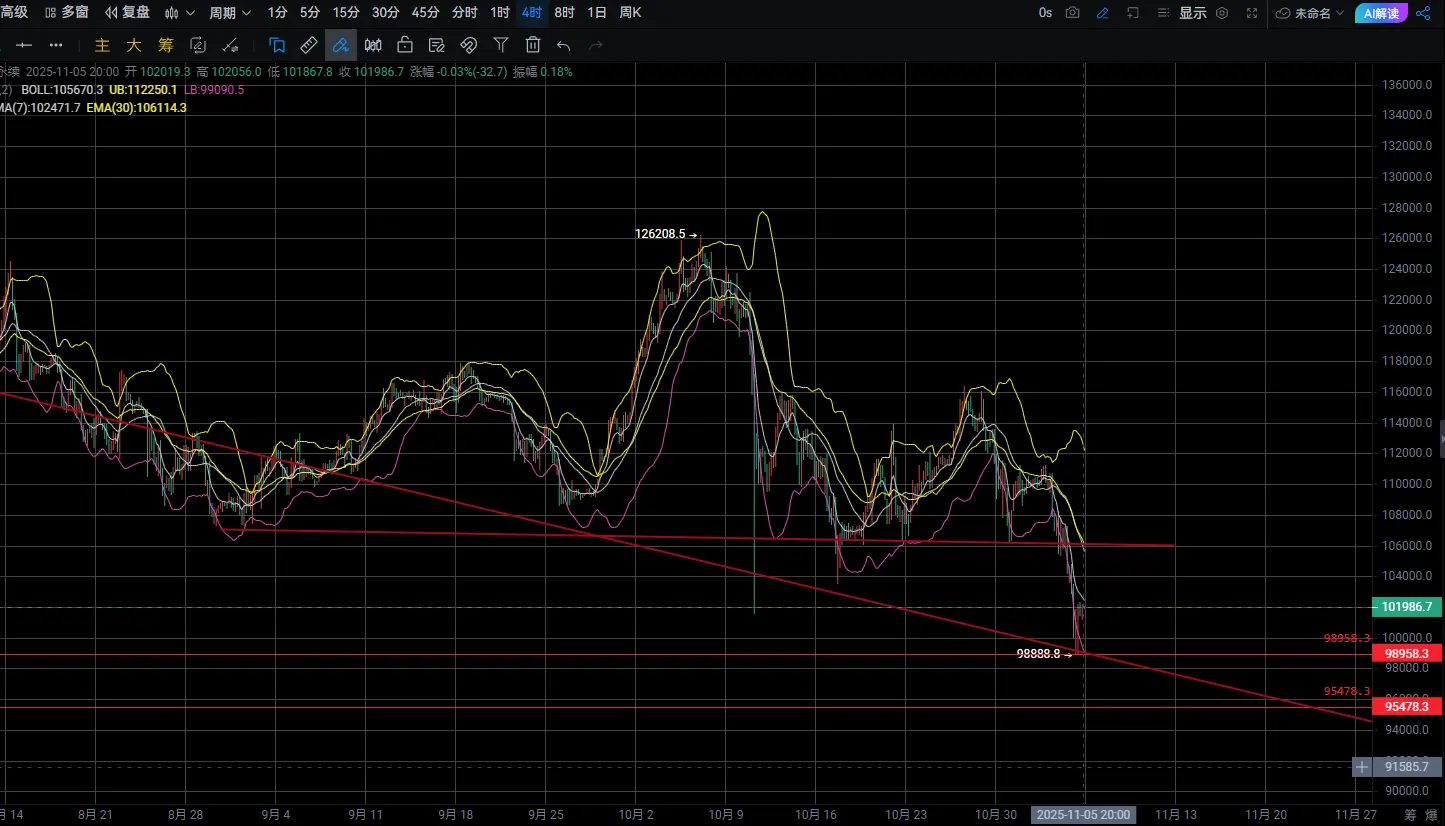Open the 未命名 layout dropdown
1445x826 pixels.
coord(1310,13)
